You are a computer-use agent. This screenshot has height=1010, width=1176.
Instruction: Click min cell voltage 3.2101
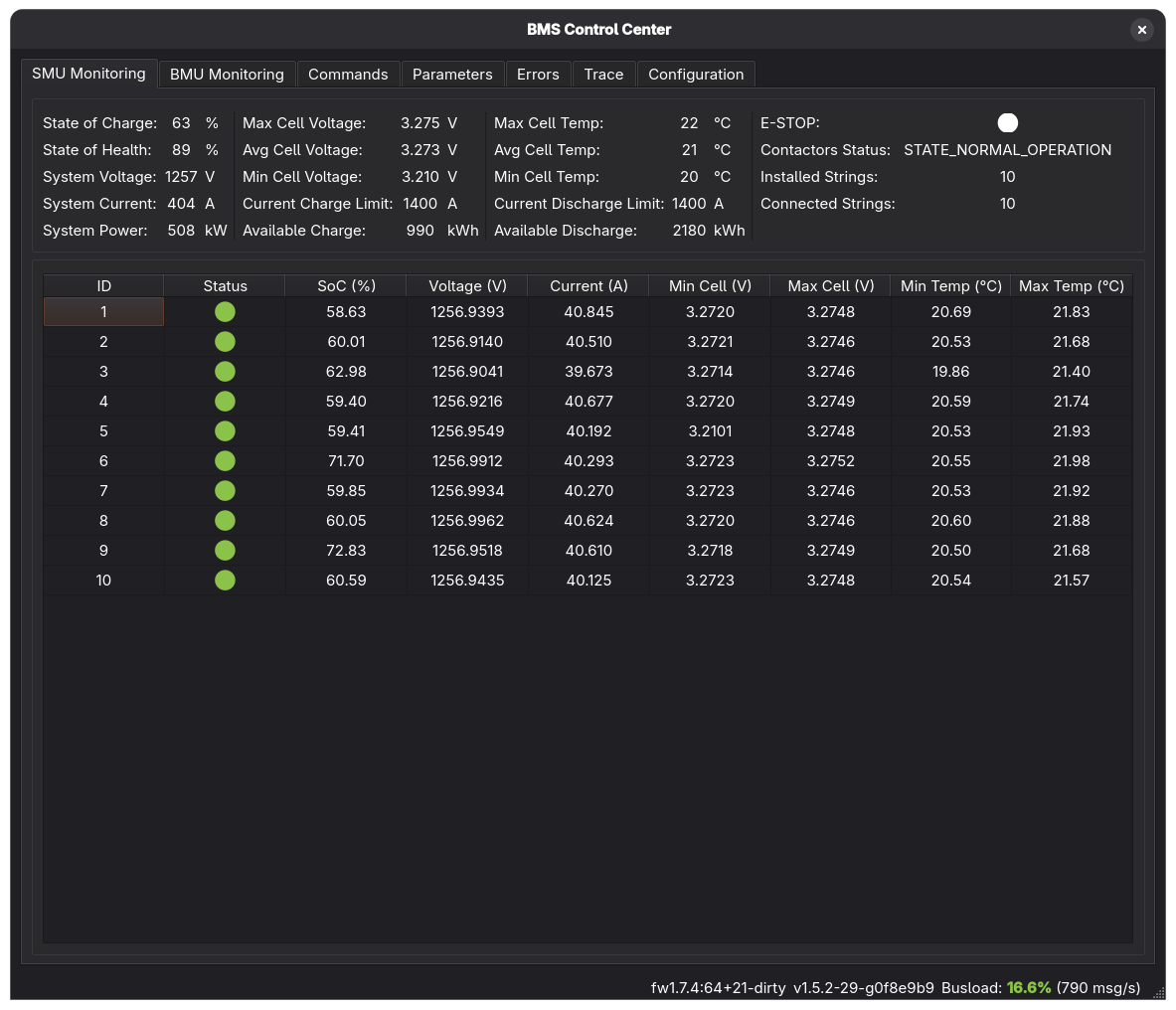pyautogui.click(x=710, y=431)
